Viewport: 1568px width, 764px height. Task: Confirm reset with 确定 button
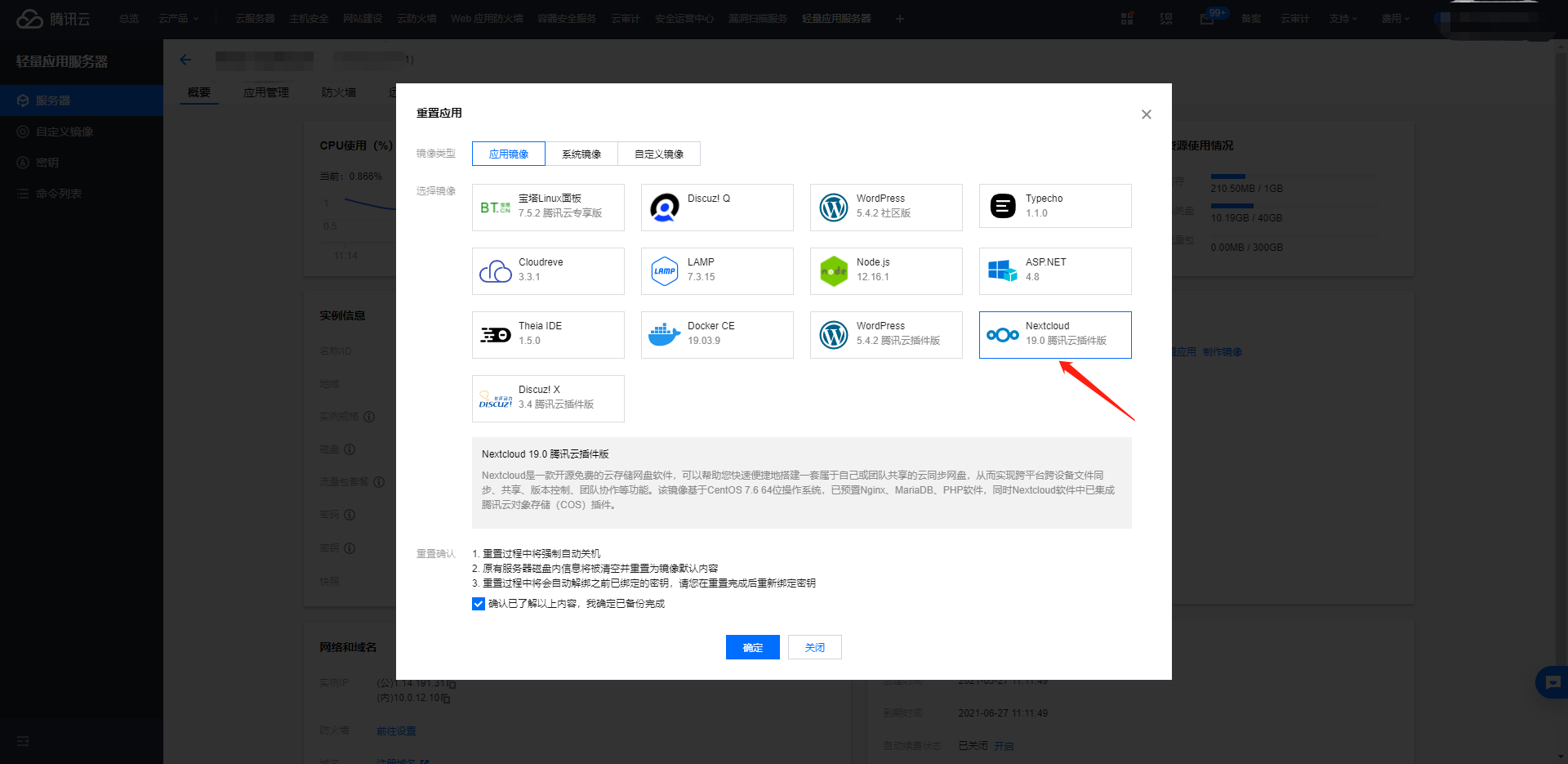pyautogui.click(x=753, y=647)
